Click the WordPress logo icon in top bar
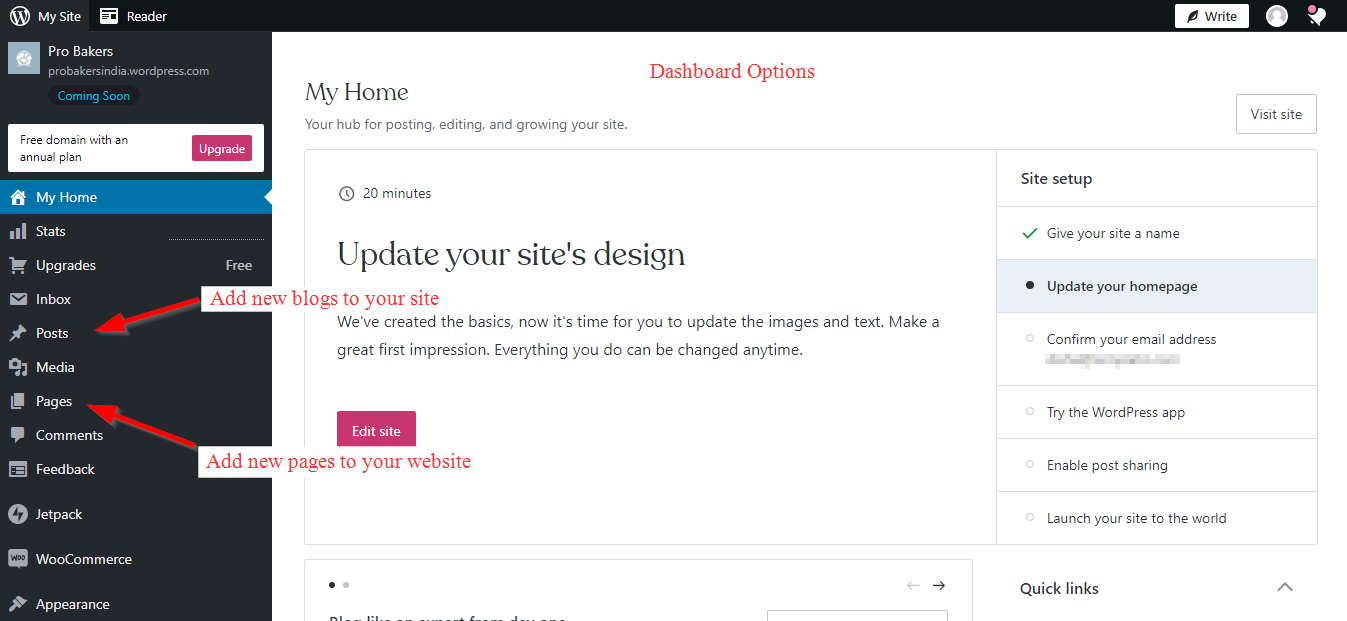The height and width of the screenshot is (621, 1347). (20, 16)
